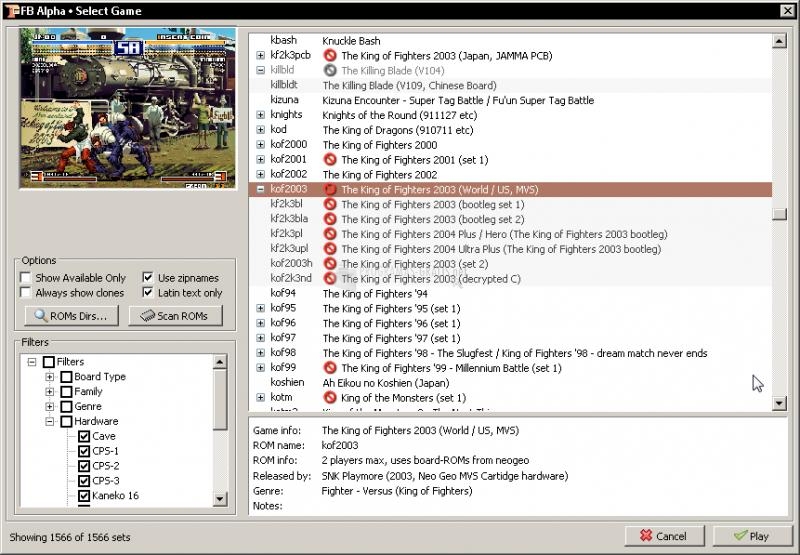This screenshot has width=800, height=555.
Task: Click the game list scroll up arrow
Action: [779, 41]
